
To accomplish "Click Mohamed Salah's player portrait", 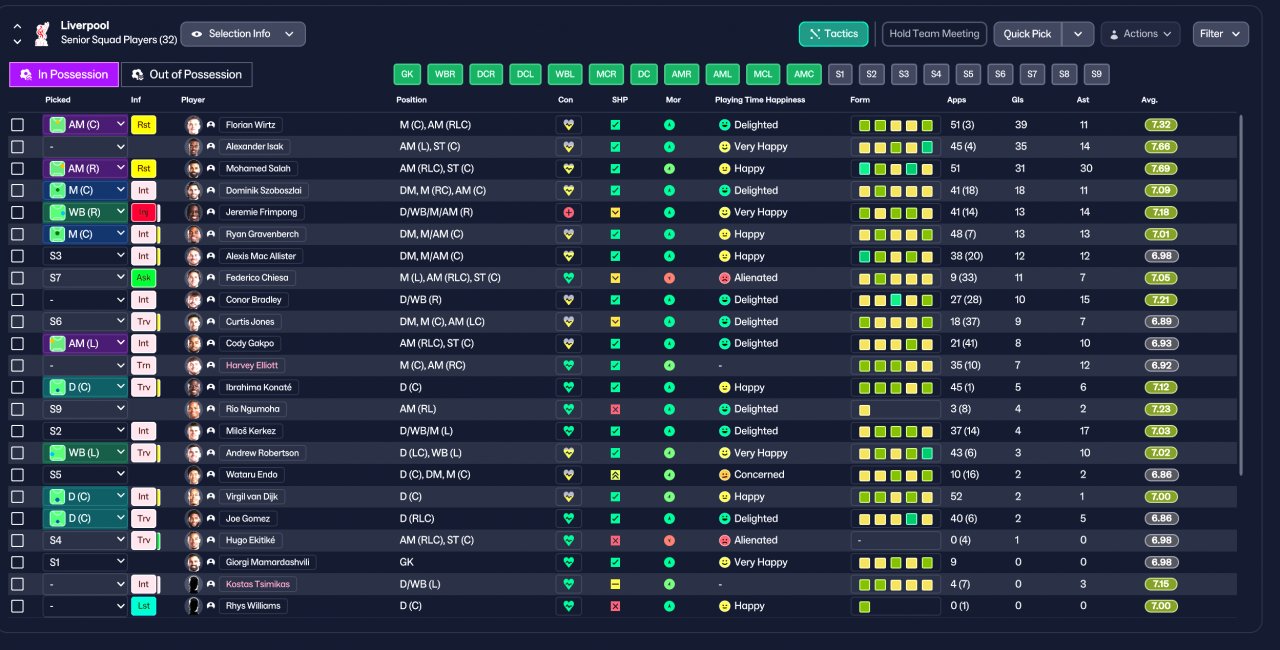I will (193, 169).
